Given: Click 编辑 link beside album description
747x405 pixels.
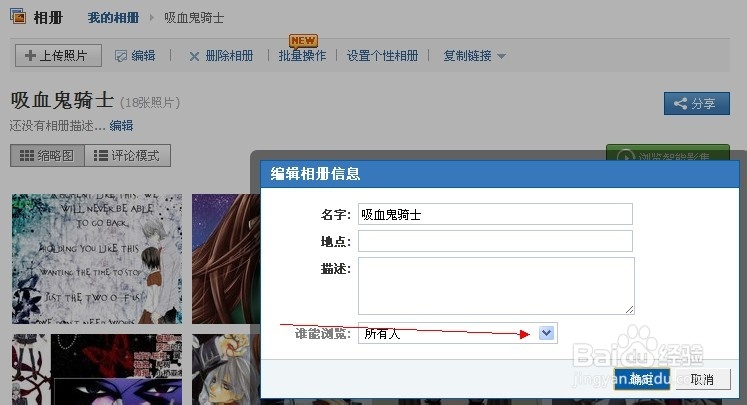Looking at the screenshot, I should [x=121, y=126].
